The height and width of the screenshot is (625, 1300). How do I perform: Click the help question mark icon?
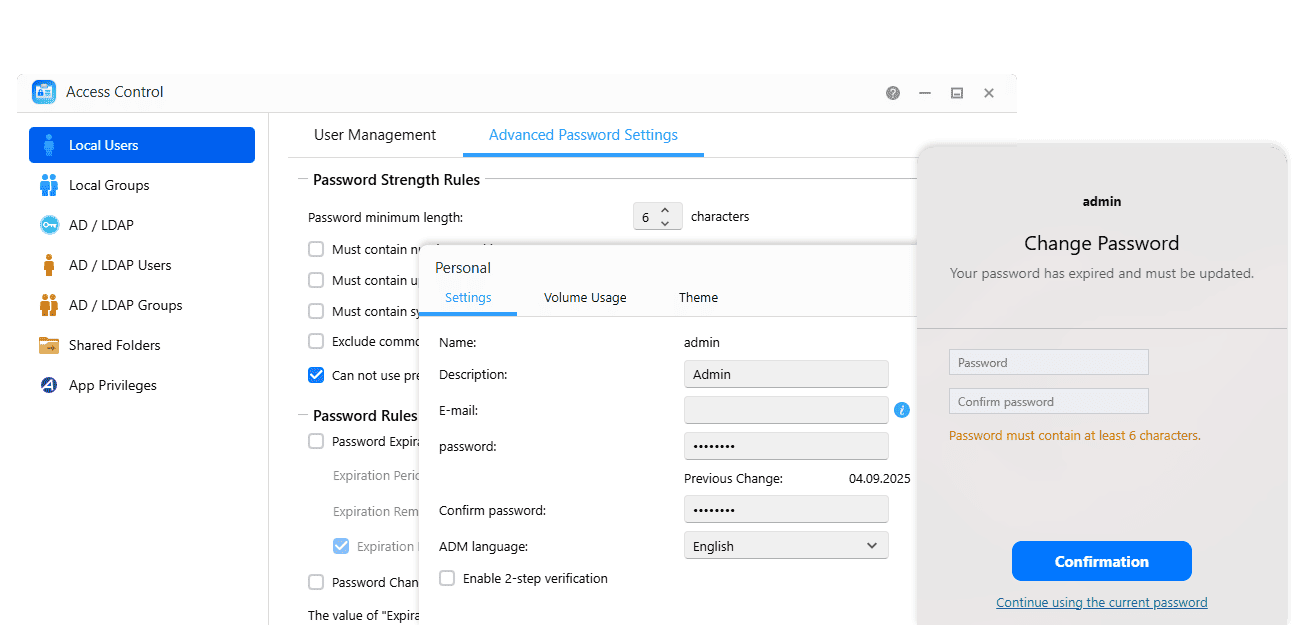click(x=893, y=93)
